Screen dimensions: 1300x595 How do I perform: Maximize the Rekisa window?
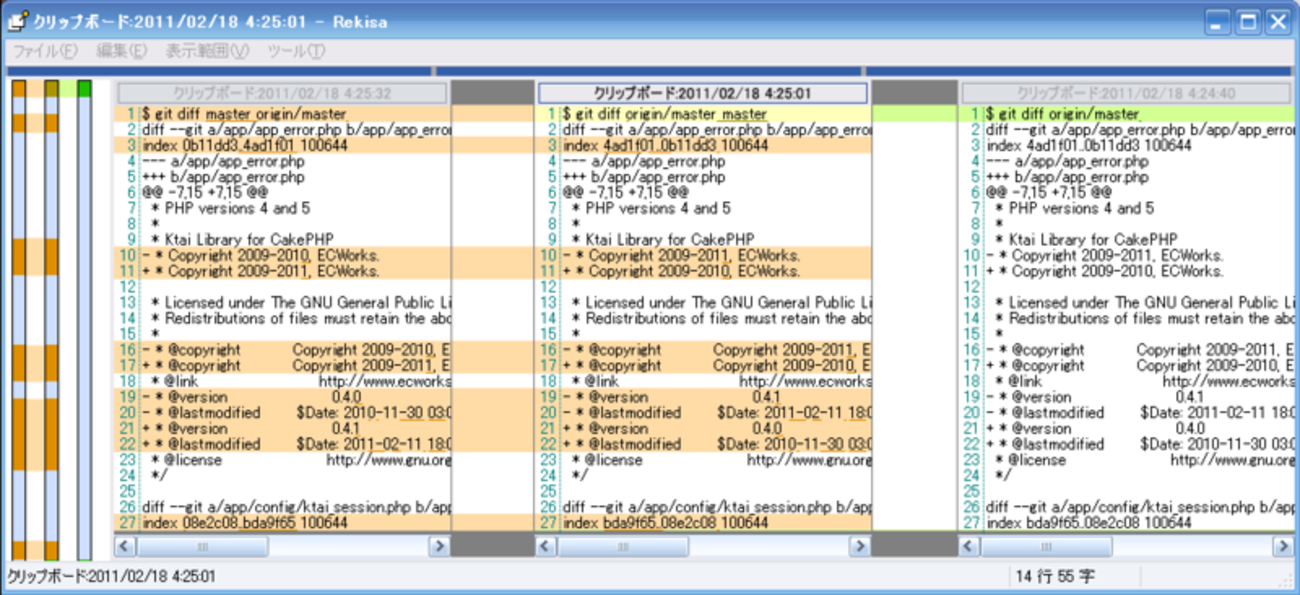(1248, 21)
